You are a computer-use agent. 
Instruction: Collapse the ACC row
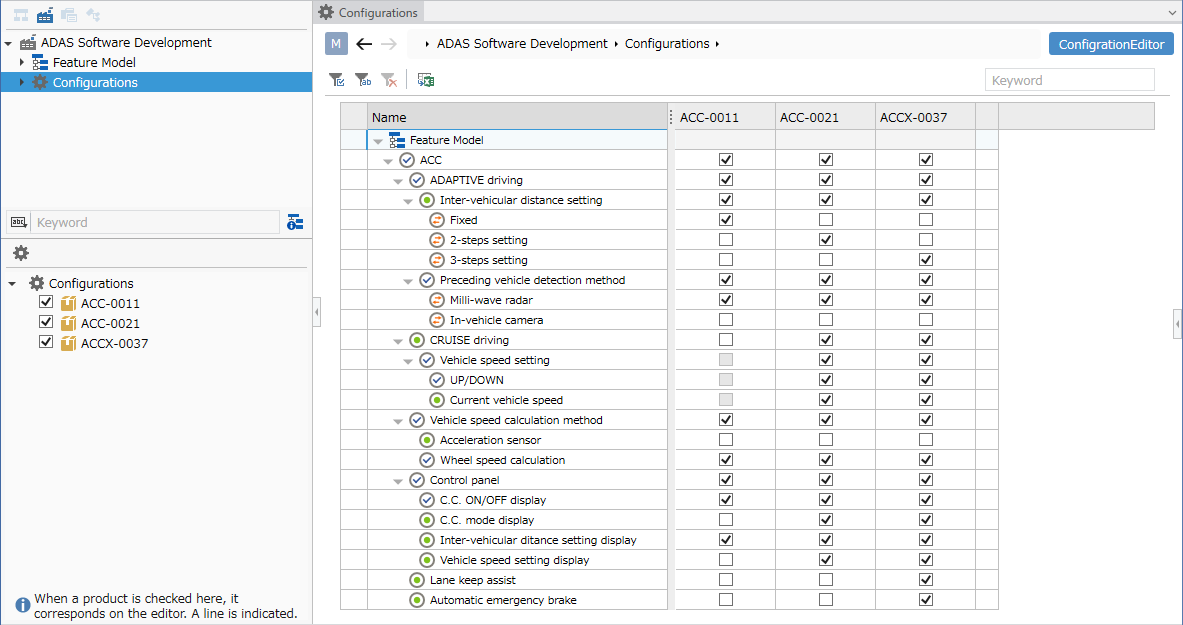pos(388,161)
